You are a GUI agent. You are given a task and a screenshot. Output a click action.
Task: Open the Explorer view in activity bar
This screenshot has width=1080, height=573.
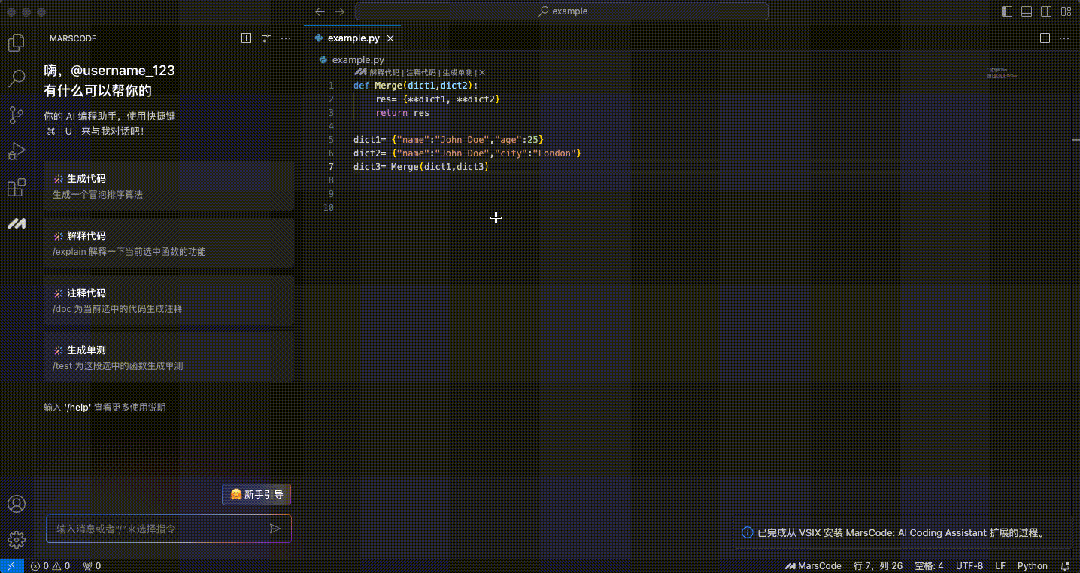(16, 43)
